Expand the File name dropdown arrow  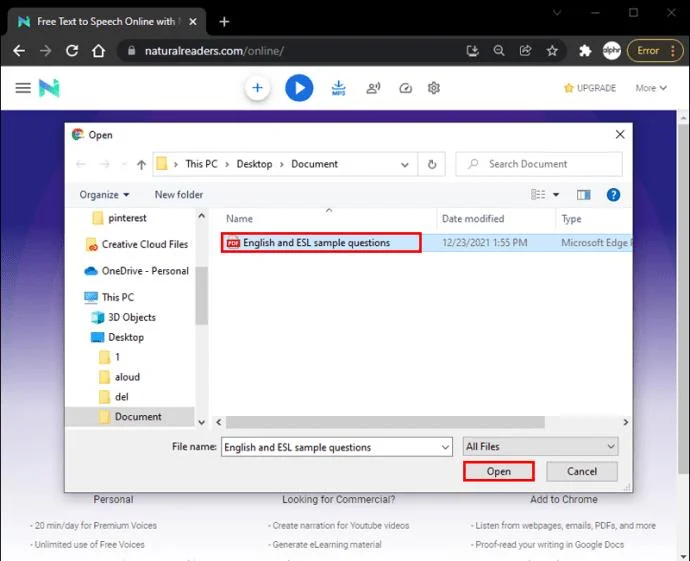click(x=445, y=447)
